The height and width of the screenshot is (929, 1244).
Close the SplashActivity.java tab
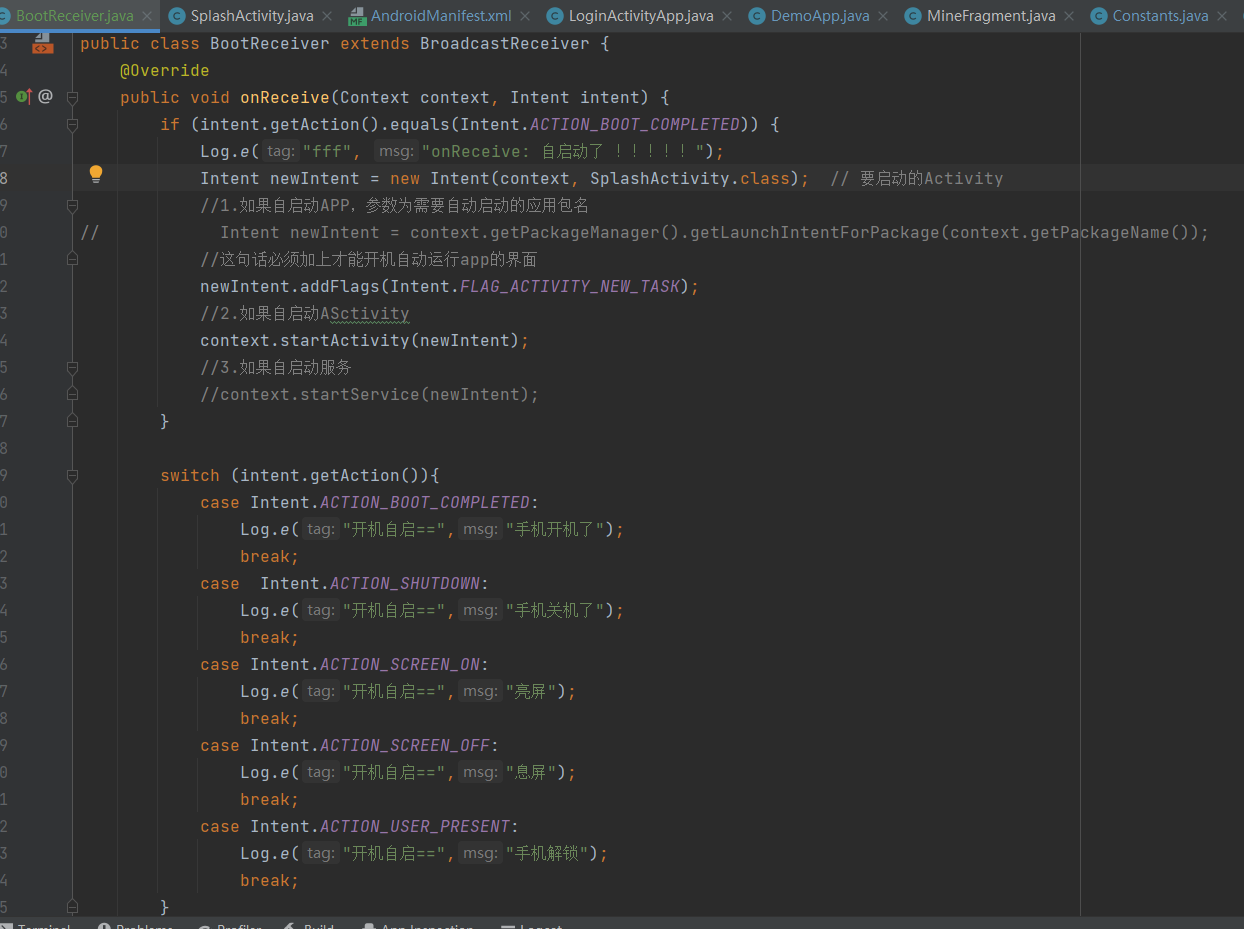point(328,16)
